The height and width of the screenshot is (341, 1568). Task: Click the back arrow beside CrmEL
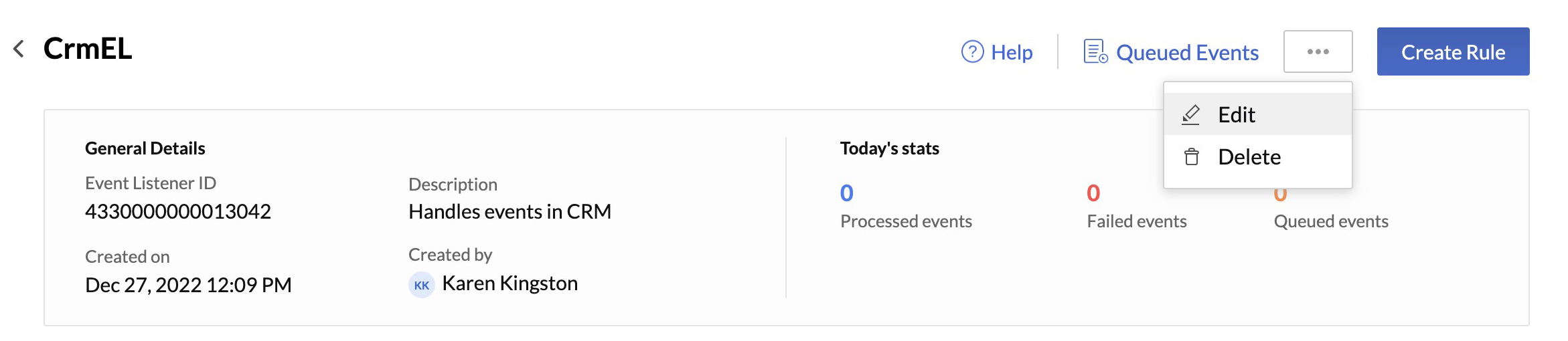(19, 49)
